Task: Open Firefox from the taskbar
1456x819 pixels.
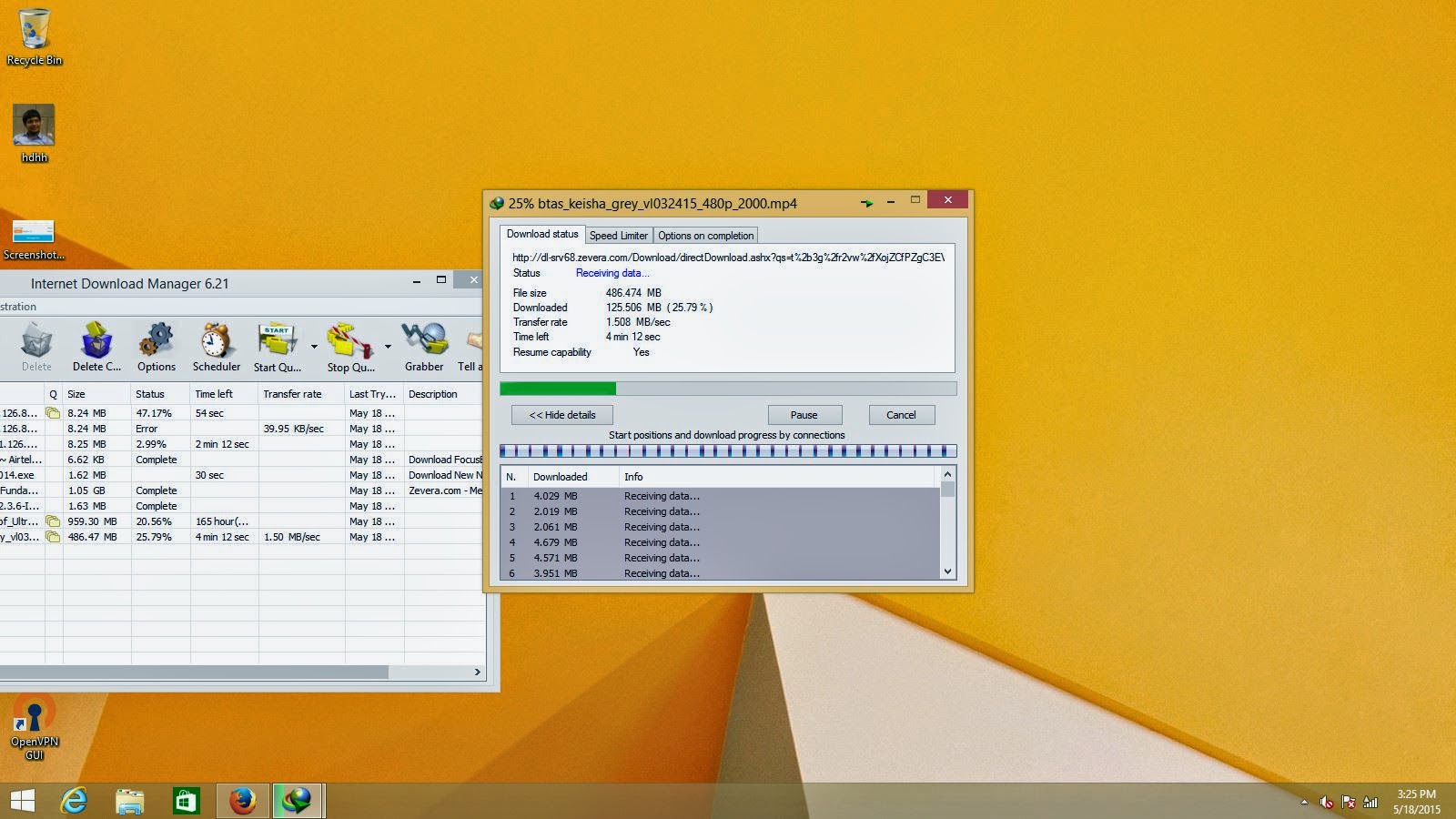Action: tap(242, 801)
